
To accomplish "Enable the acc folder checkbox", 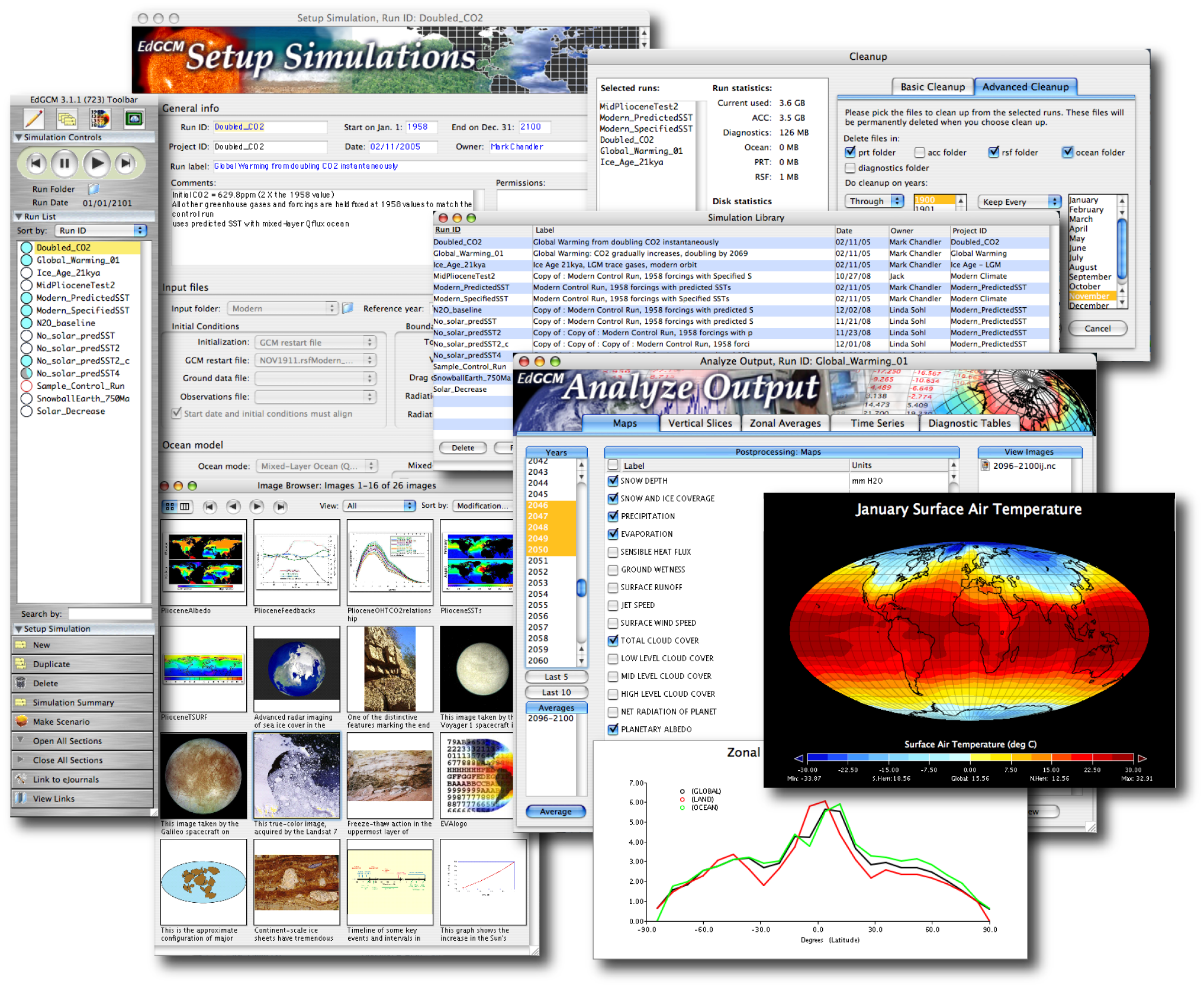I will click(919, 153).
